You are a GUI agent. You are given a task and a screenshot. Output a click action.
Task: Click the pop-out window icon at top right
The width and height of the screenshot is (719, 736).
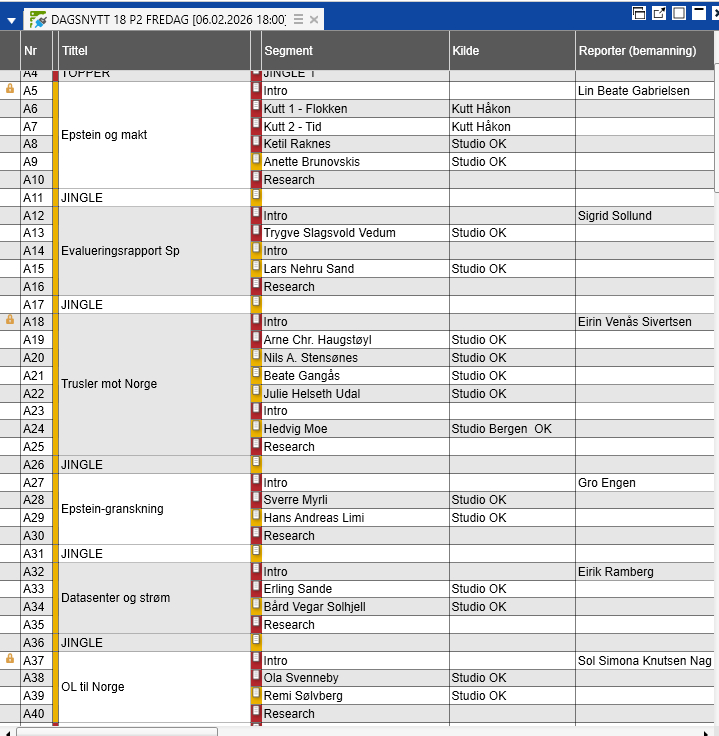coord(659,13)
